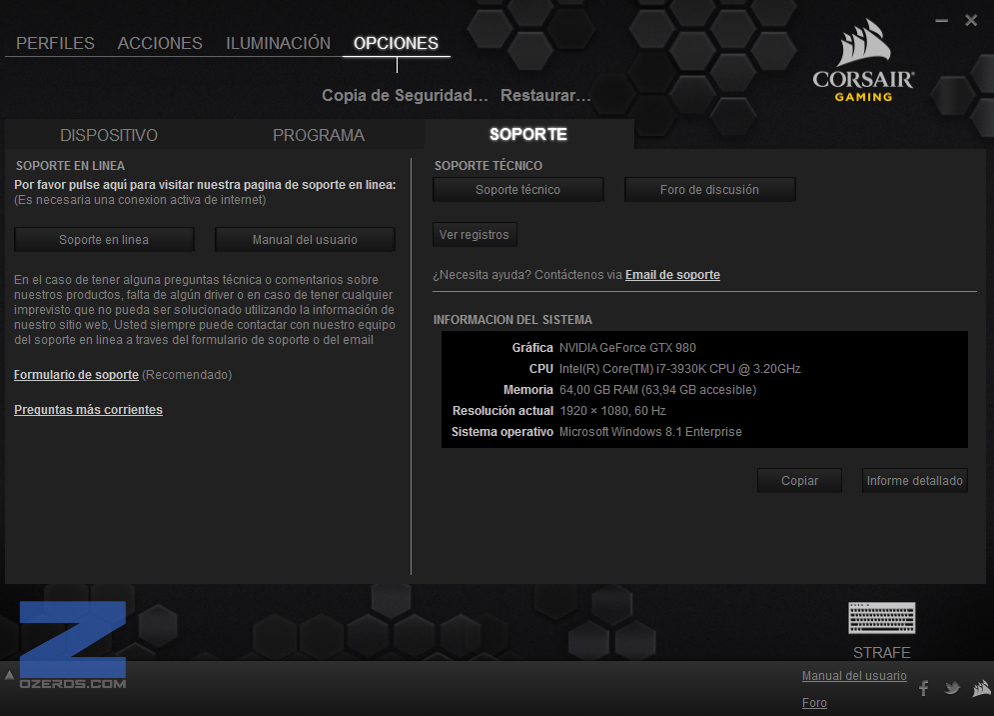Viewport: 994px width, 716px height.
Task: Click the 64,00 GB RAM memory value
Action: [658, 389]
